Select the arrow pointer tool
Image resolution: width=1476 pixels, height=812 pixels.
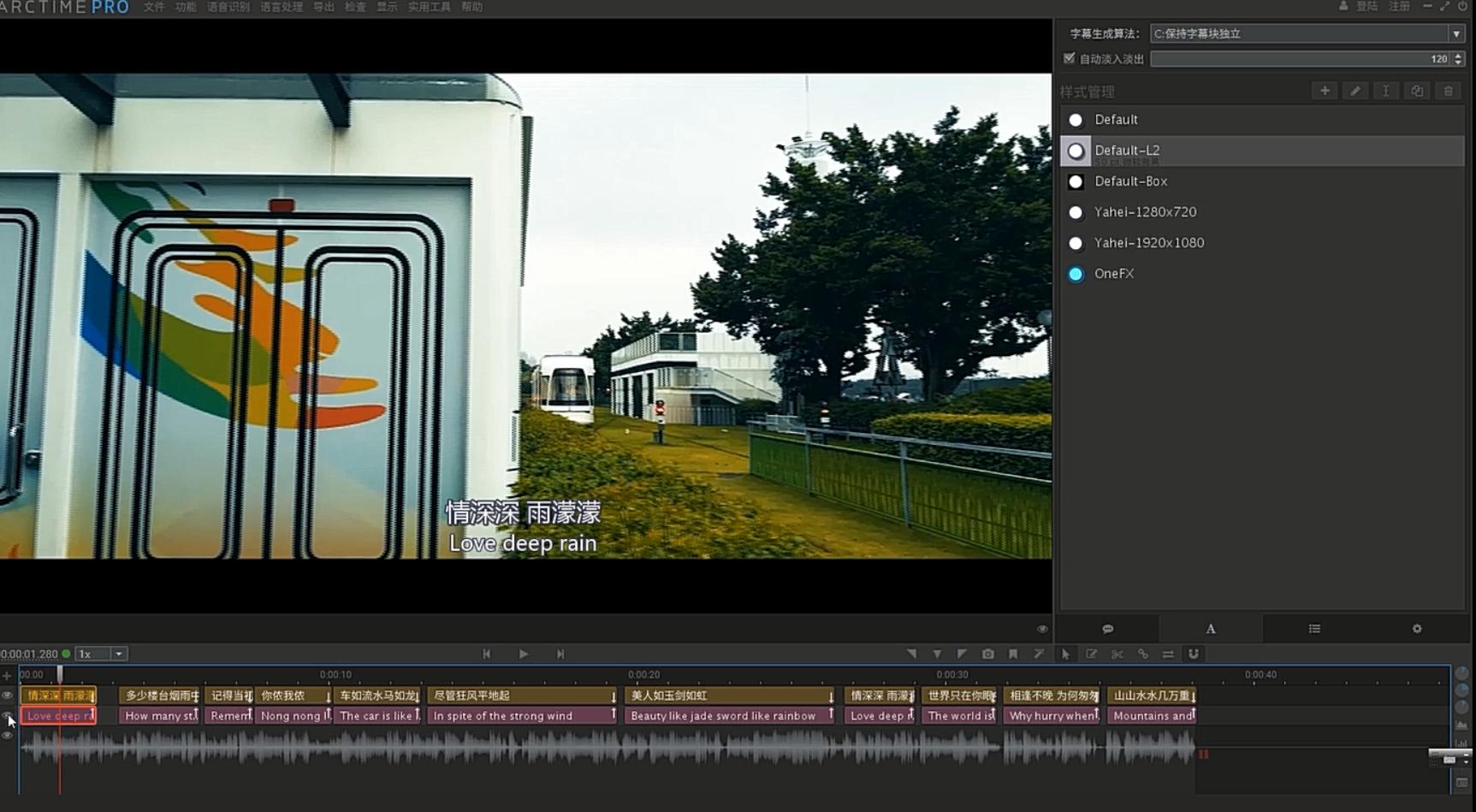(x=1065, y=654)
